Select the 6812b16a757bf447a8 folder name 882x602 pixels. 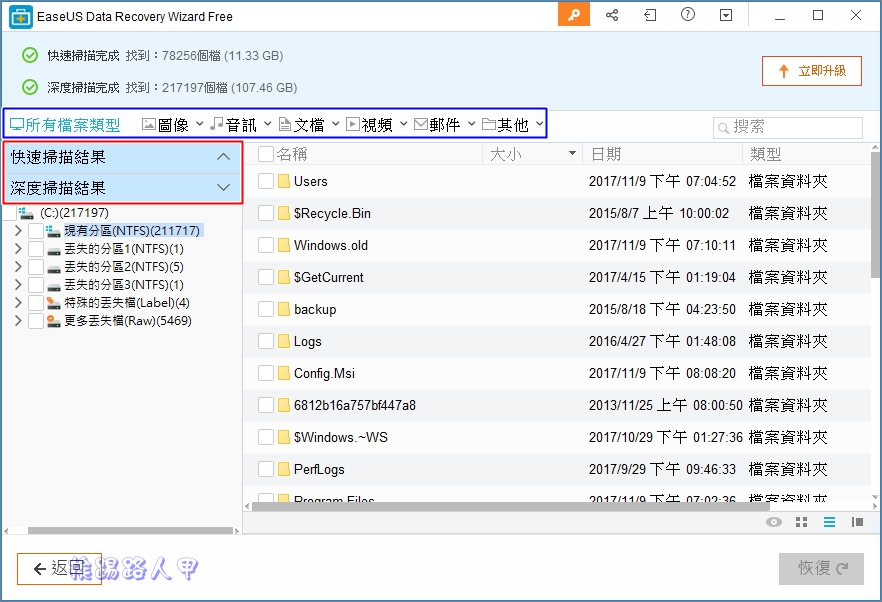coord(354,405)
